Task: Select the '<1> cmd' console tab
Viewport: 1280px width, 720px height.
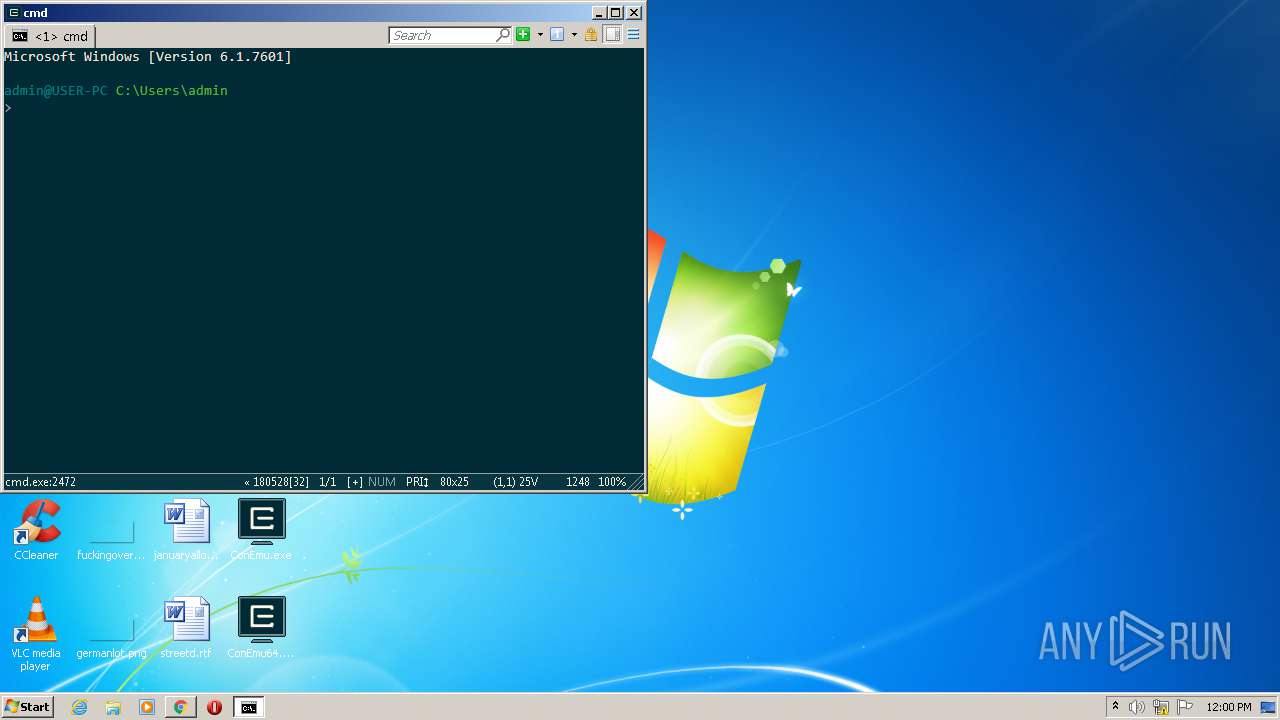Action: 49,36
